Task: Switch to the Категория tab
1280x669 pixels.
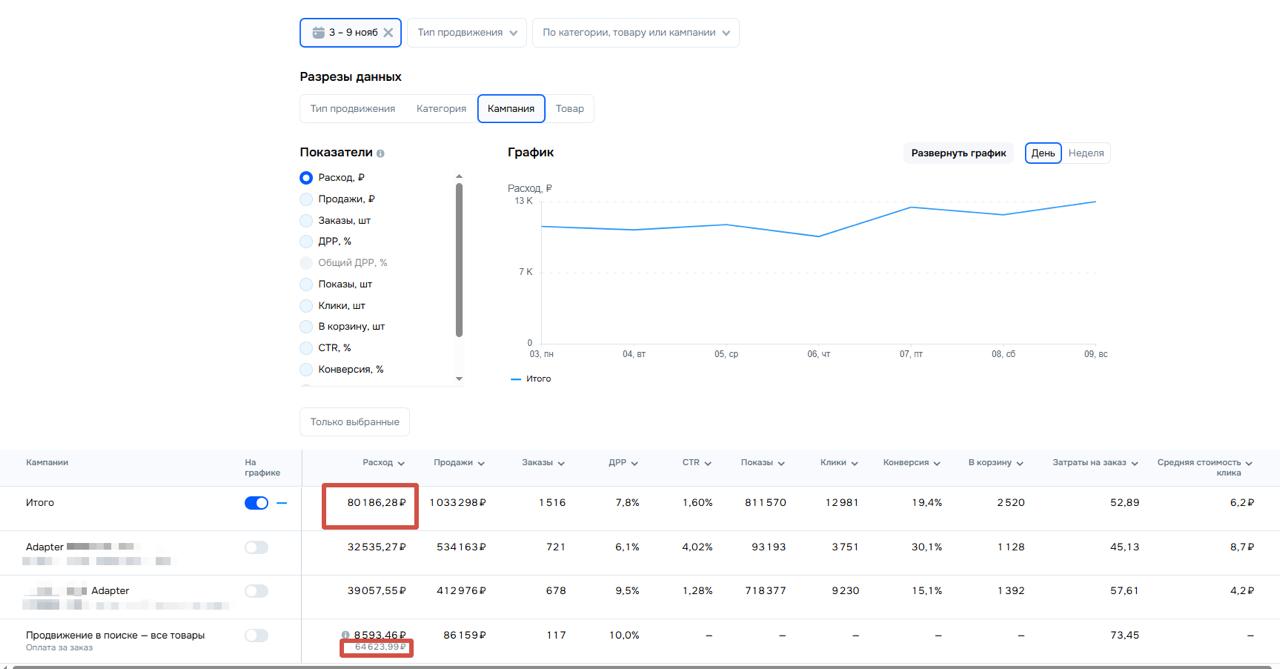Action: [441, 109]
